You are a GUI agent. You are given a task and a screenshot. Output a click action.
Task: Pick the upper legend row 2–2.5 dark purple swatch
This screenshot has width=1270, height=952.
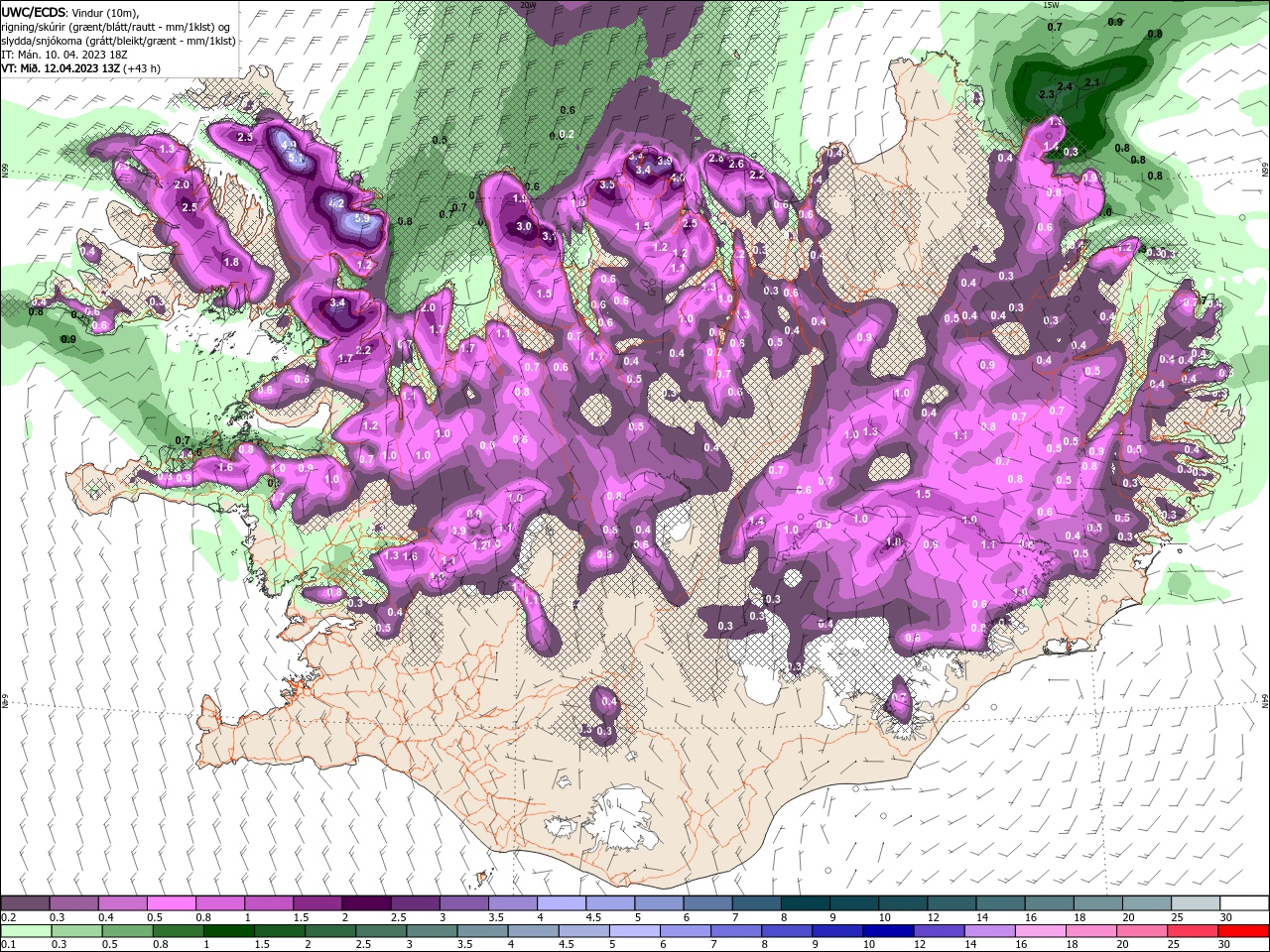point(365,903)
